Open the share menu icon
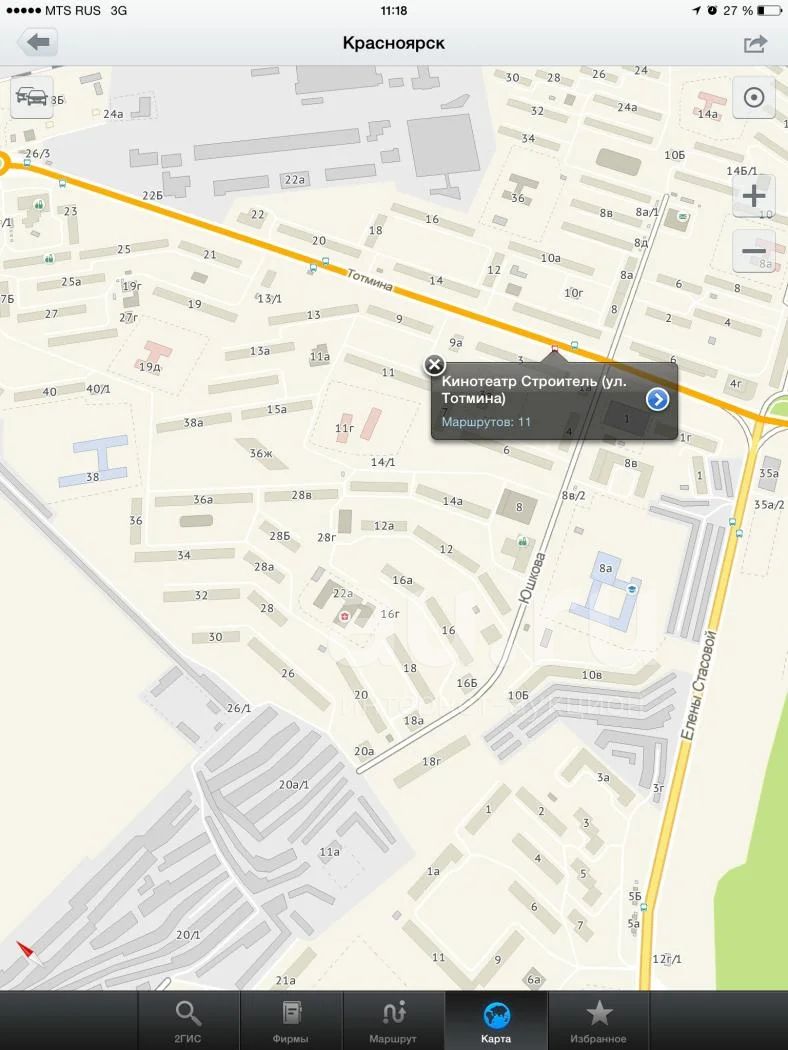This screenshot has width=788, height=1050. [755, 44]
